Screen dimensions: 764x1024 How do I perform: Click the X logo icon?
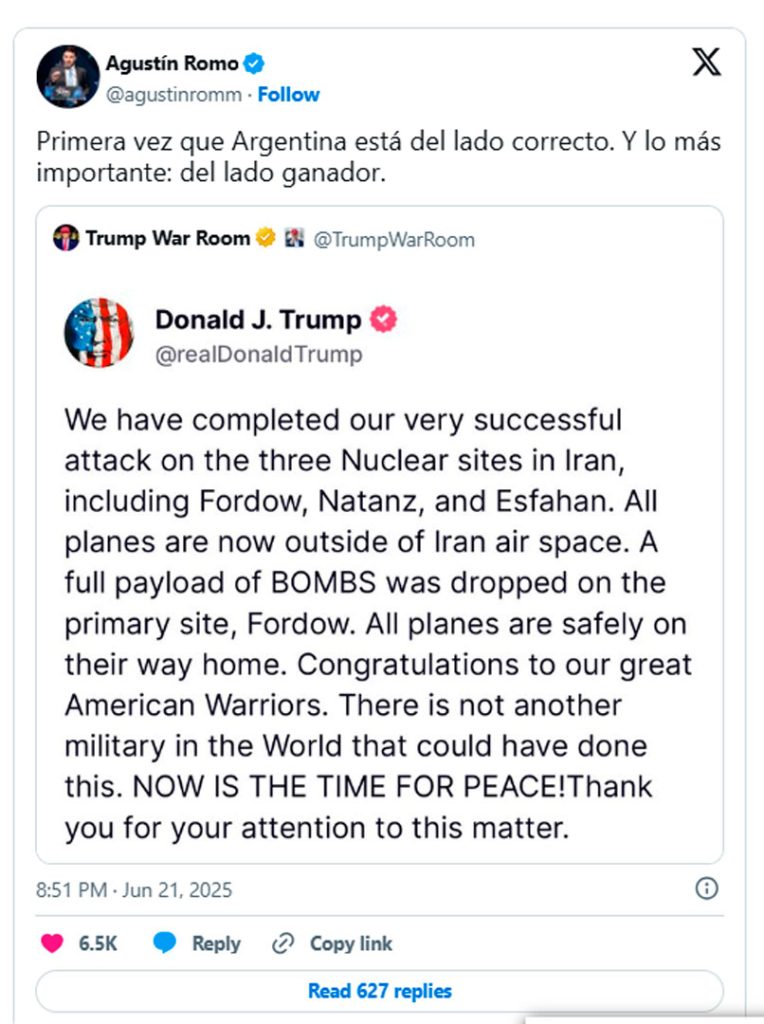pyautogui.click(x=707, y=62)
